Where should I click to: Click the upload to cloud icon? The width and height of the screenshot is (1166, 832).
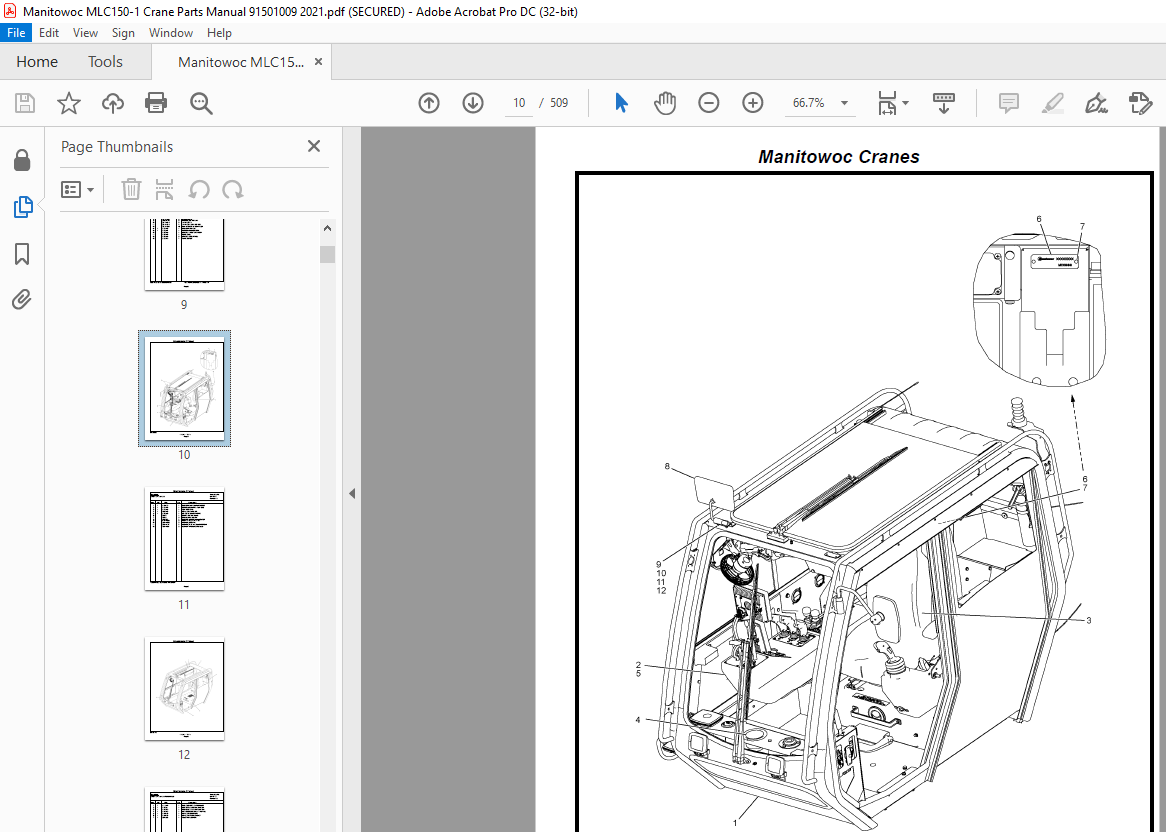coord(112,103)
